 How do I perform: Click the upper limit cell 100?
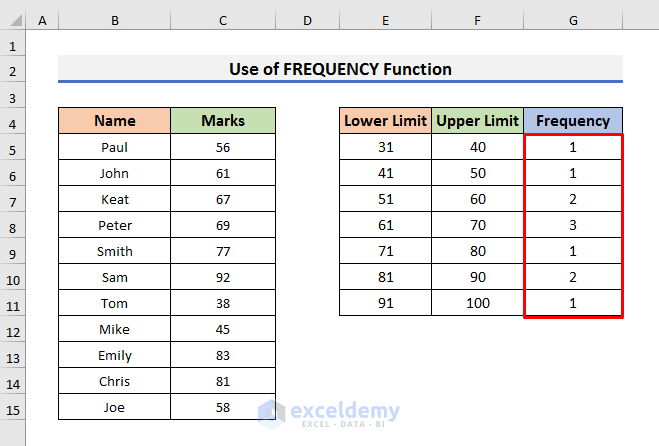477,303
